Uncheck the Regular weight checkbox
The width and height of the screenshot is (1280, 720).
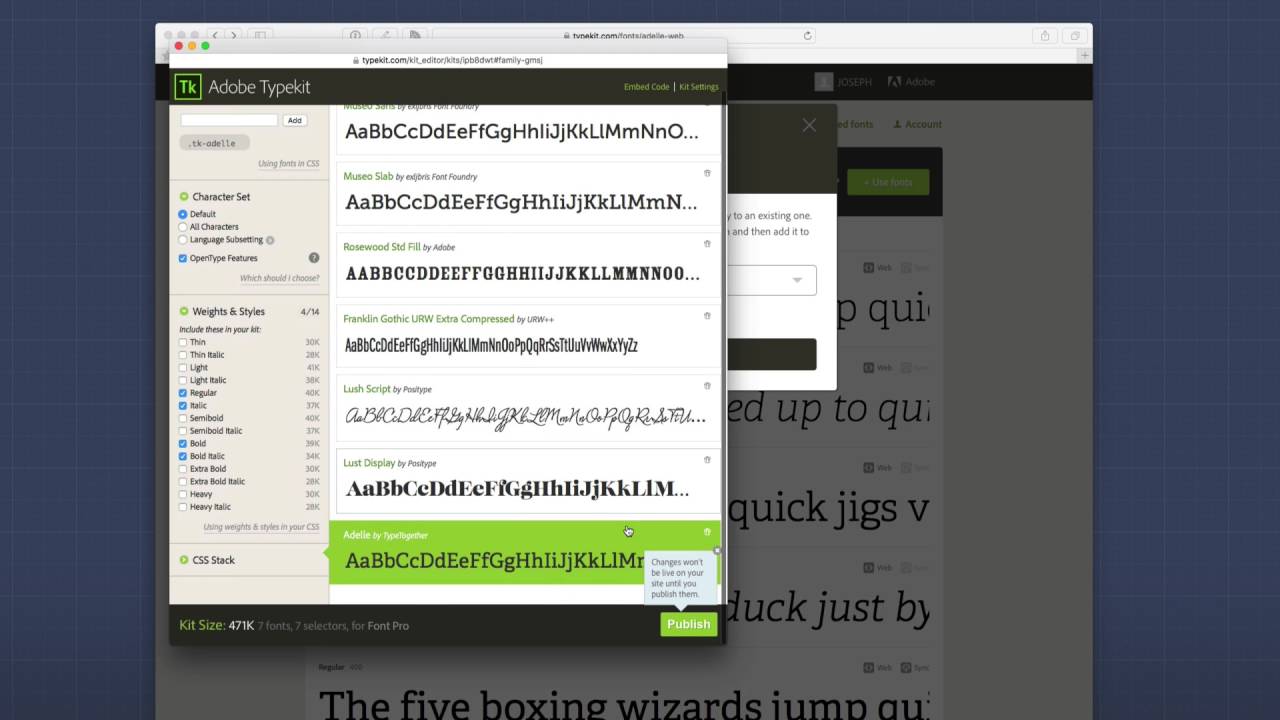[x=183, y=393]
